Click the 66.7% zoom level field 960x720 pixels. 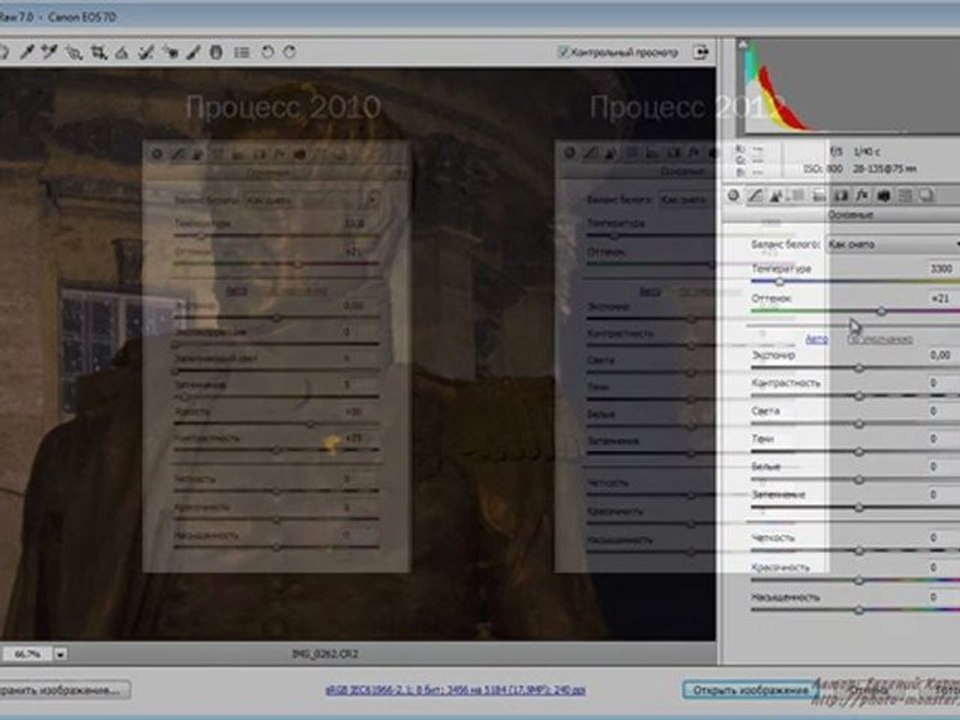[x=27, y=654]
